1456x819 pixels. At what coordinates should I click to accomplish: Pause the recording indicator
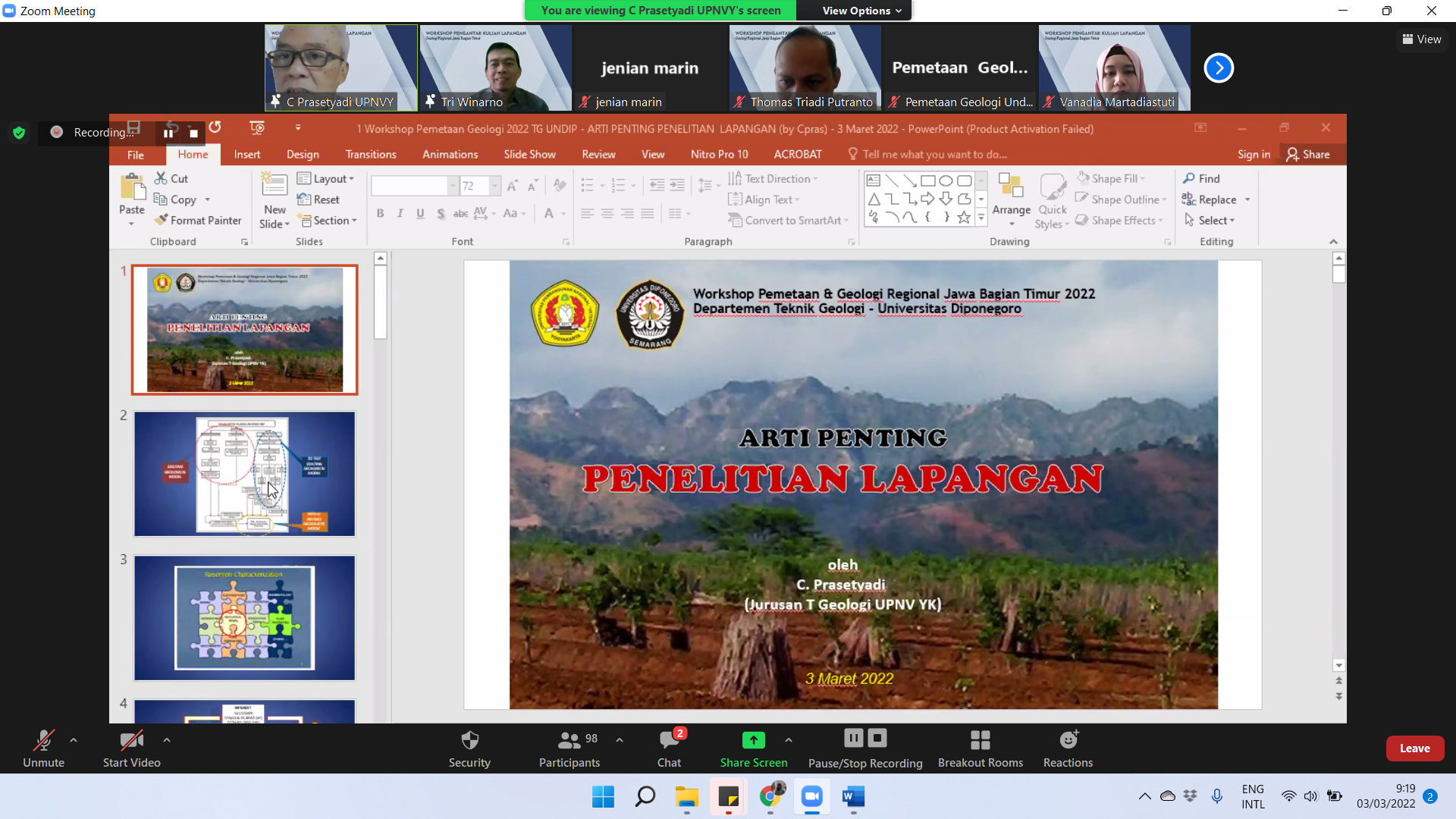tap(168, 133)
